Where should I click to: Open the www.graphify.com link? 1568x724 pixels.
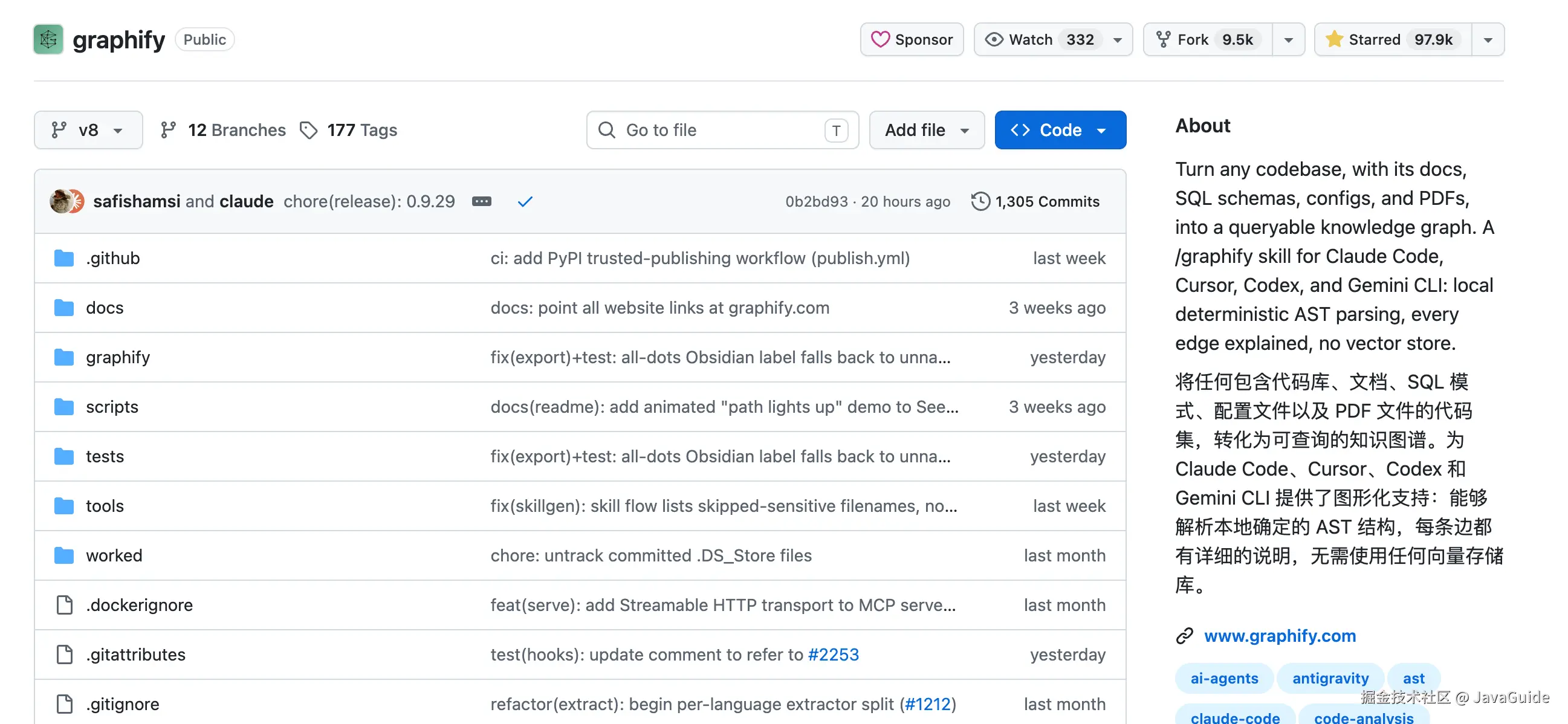point(1280,636)
